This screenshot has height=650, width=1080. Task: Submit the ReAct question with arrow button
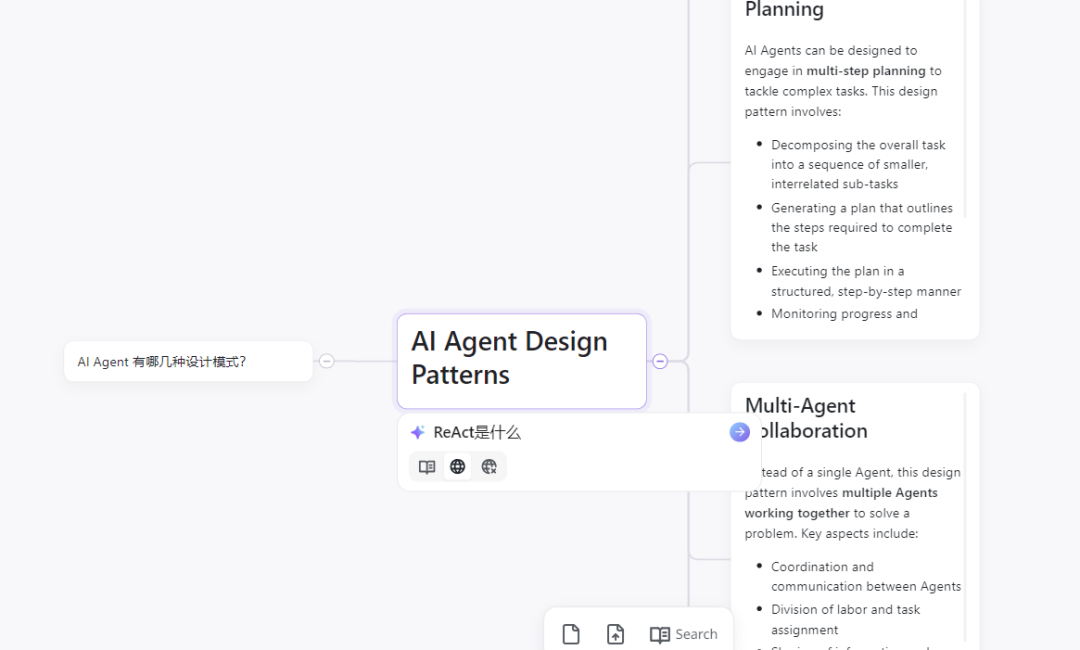(740, 432)
